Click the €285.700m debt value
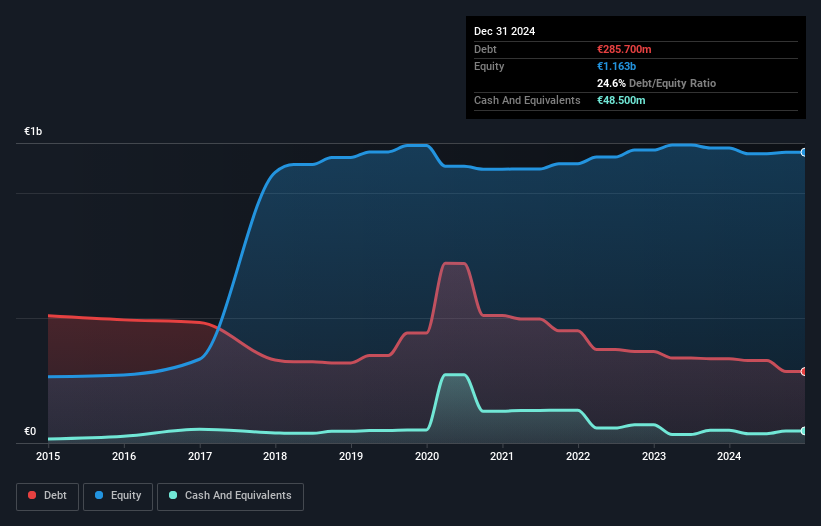821x526 pixels. (x=624, y=49)
